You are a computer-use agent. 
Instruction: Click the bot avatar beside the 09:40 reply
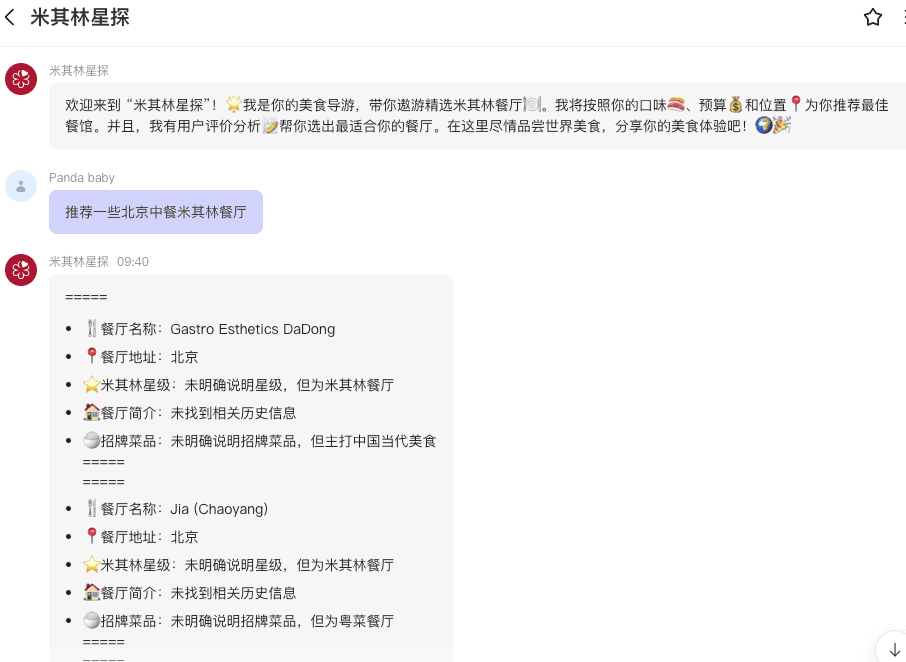point(21,270)
